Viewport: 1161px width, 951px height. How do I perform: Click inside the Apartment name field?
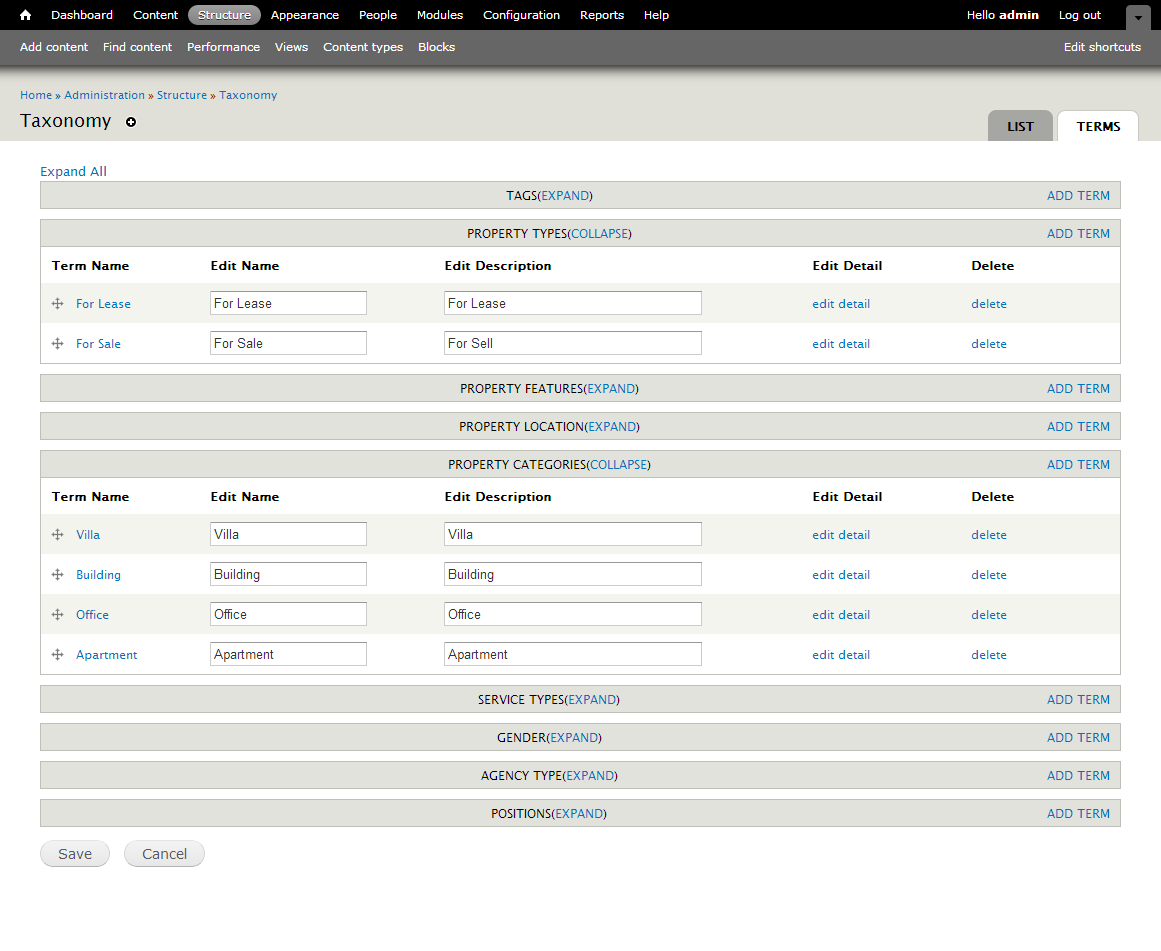point(288,653)
